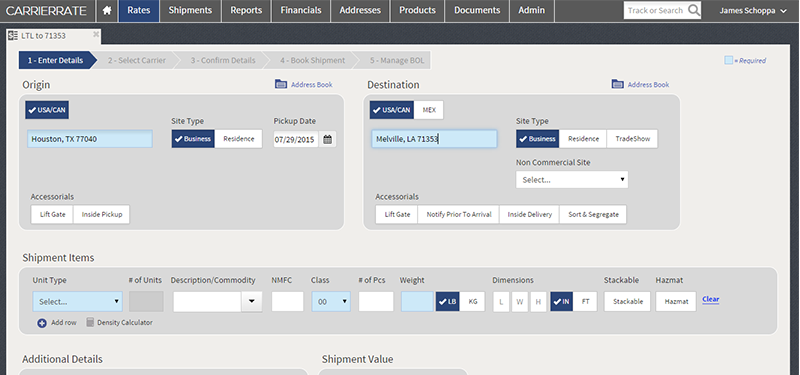Click the Add row plus icon
The width and height of the screenshot is (800, 375).
pyautogui.click(x=42, y=323)
